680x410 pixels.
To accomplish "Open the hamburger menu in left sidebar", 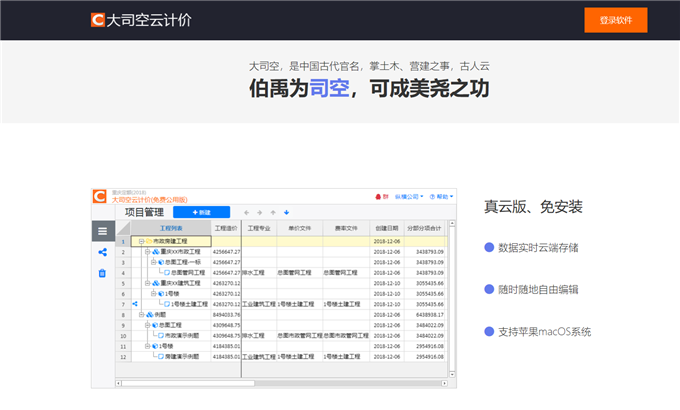I will [102, 230].
